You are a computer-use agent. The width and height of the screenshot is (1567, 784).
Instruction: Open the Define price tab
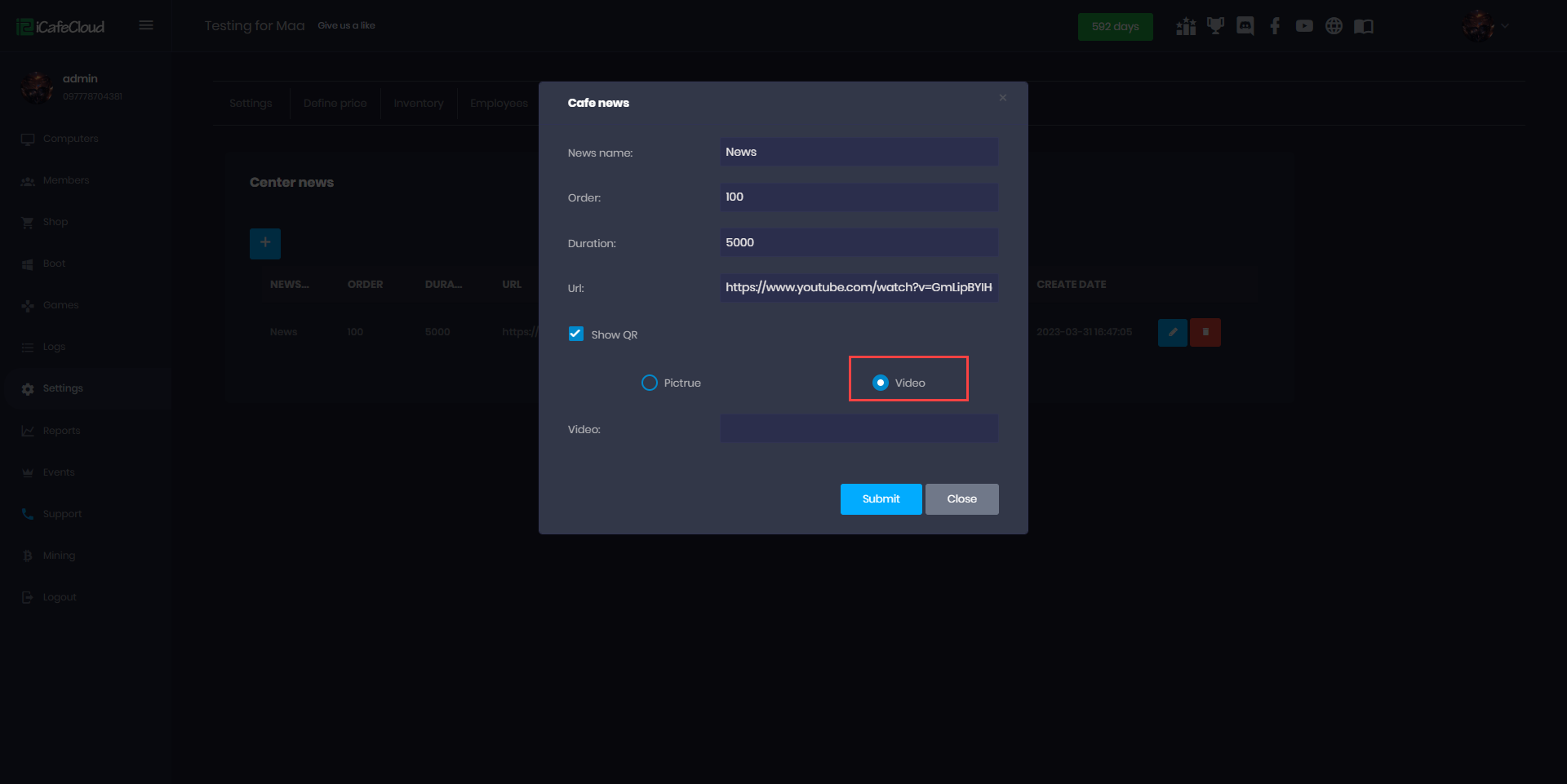335,104
